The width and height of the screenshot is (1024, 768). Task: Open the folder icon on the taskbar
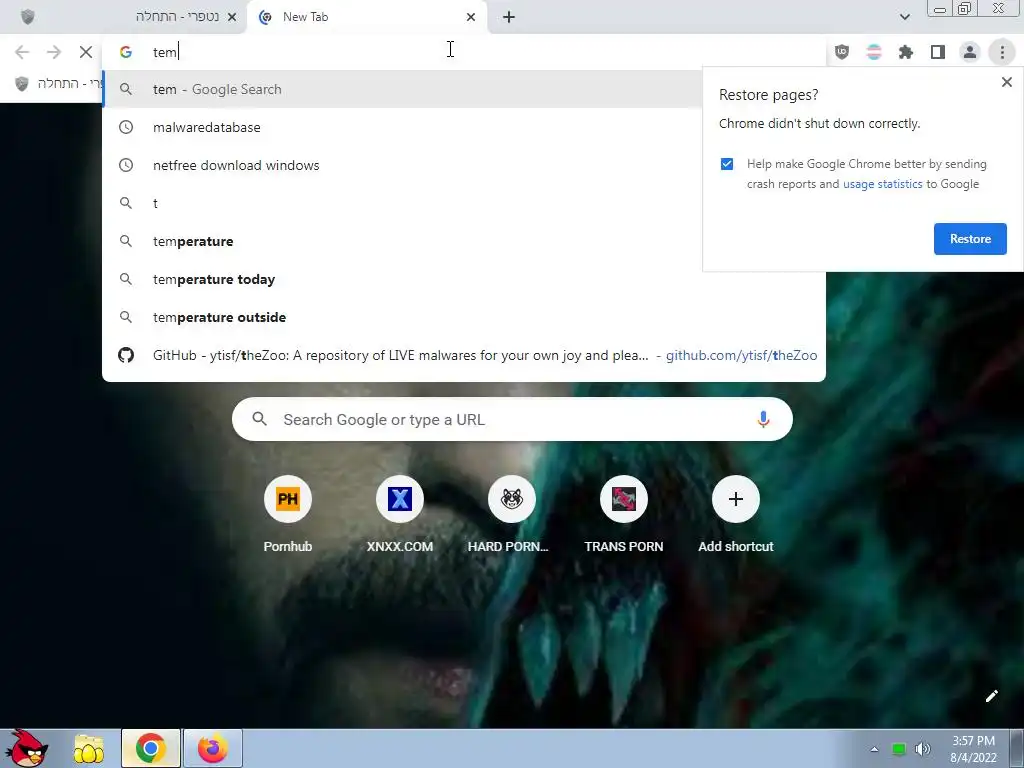[88, 749]
